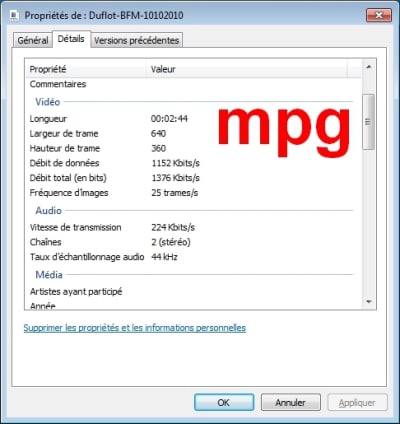
Task: Click the 1376 Kbits/s value
Action: 176,178
